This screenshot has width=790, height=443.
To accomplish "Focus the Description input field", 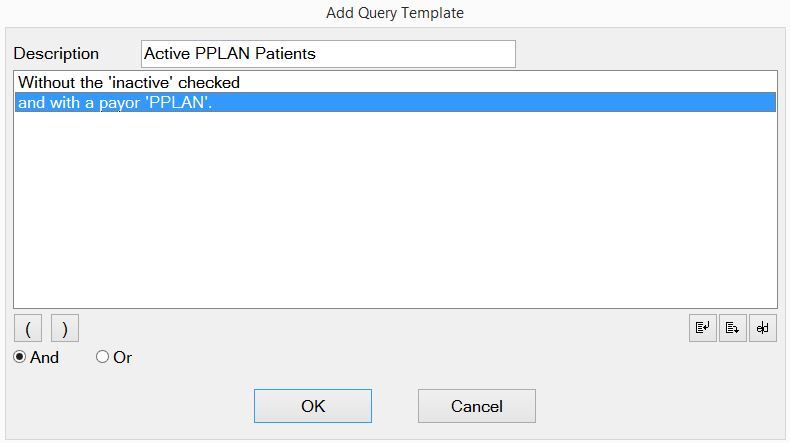I will 328,54.
